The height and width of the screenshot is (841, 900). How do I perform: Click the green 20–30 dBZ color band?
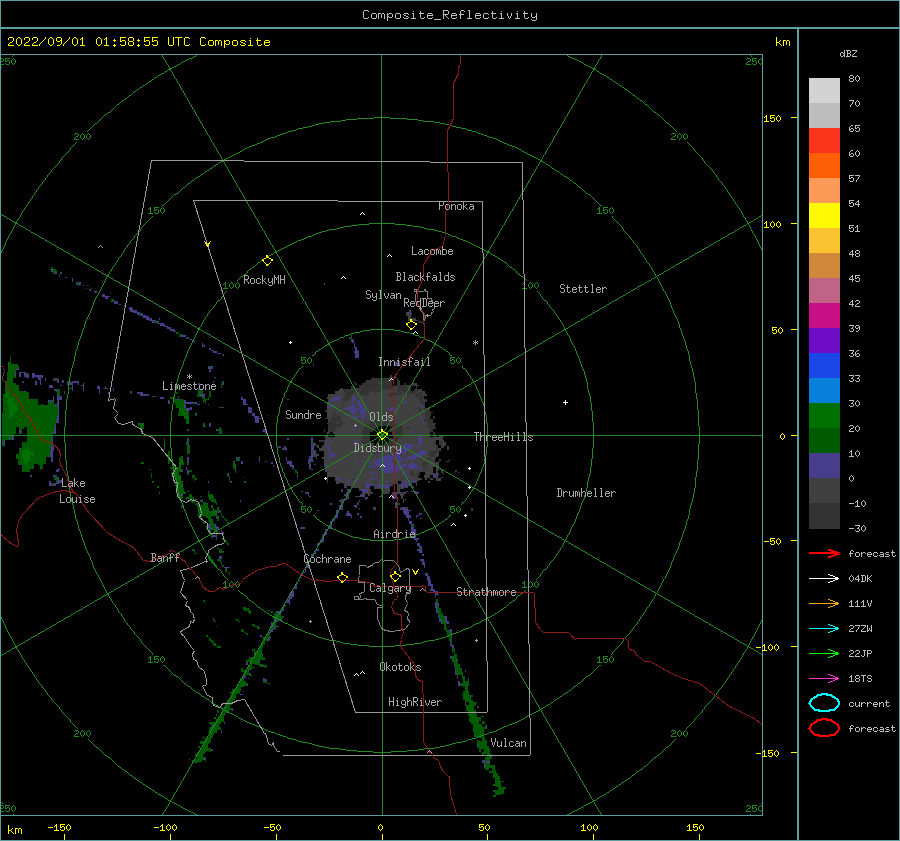pos(824,416)
